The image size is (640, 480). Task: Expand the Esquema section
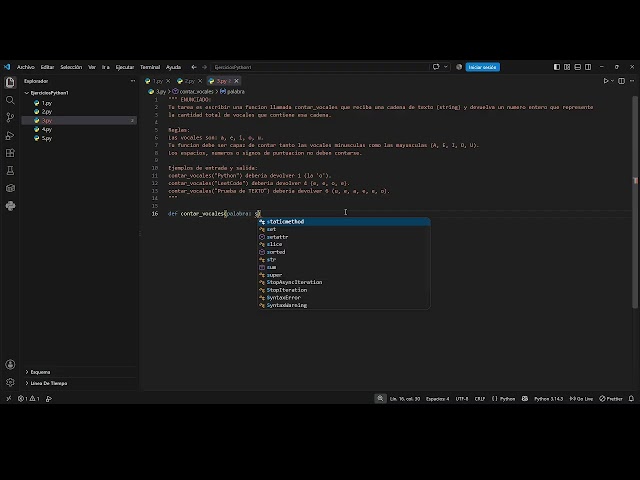pyautogui.click(x=40, y=372)
